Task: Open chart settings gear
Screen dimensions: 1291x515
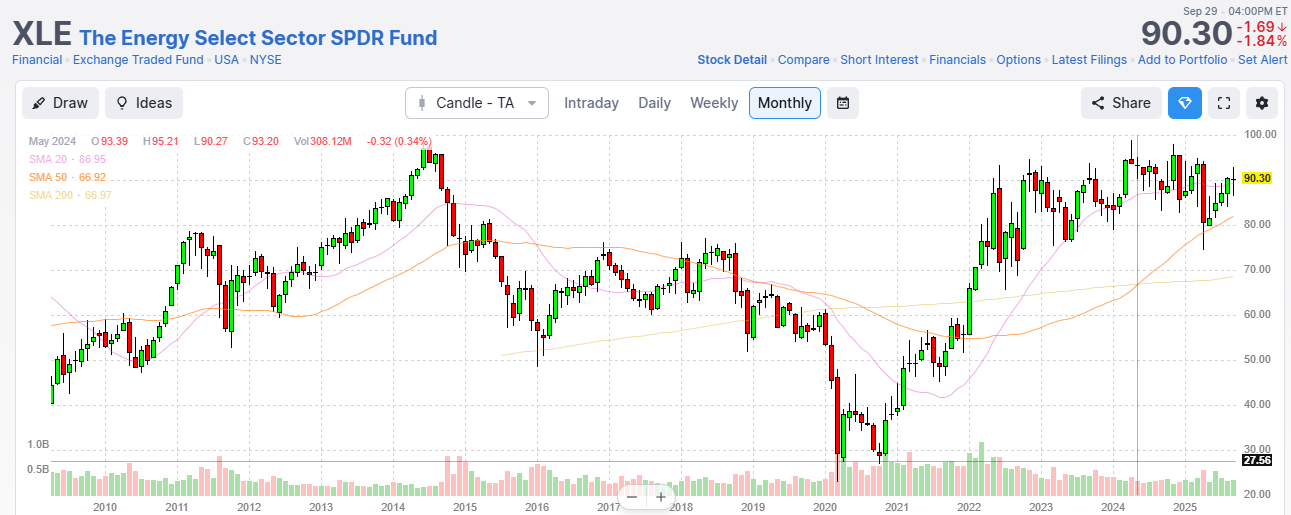Action: [1262, 103]
